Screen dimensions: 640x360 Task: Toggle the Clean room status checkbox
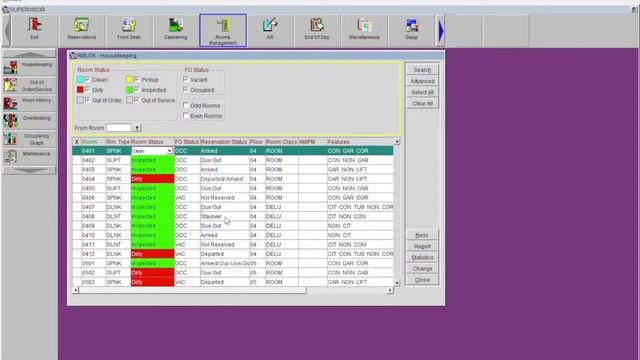tap(88, 79)
